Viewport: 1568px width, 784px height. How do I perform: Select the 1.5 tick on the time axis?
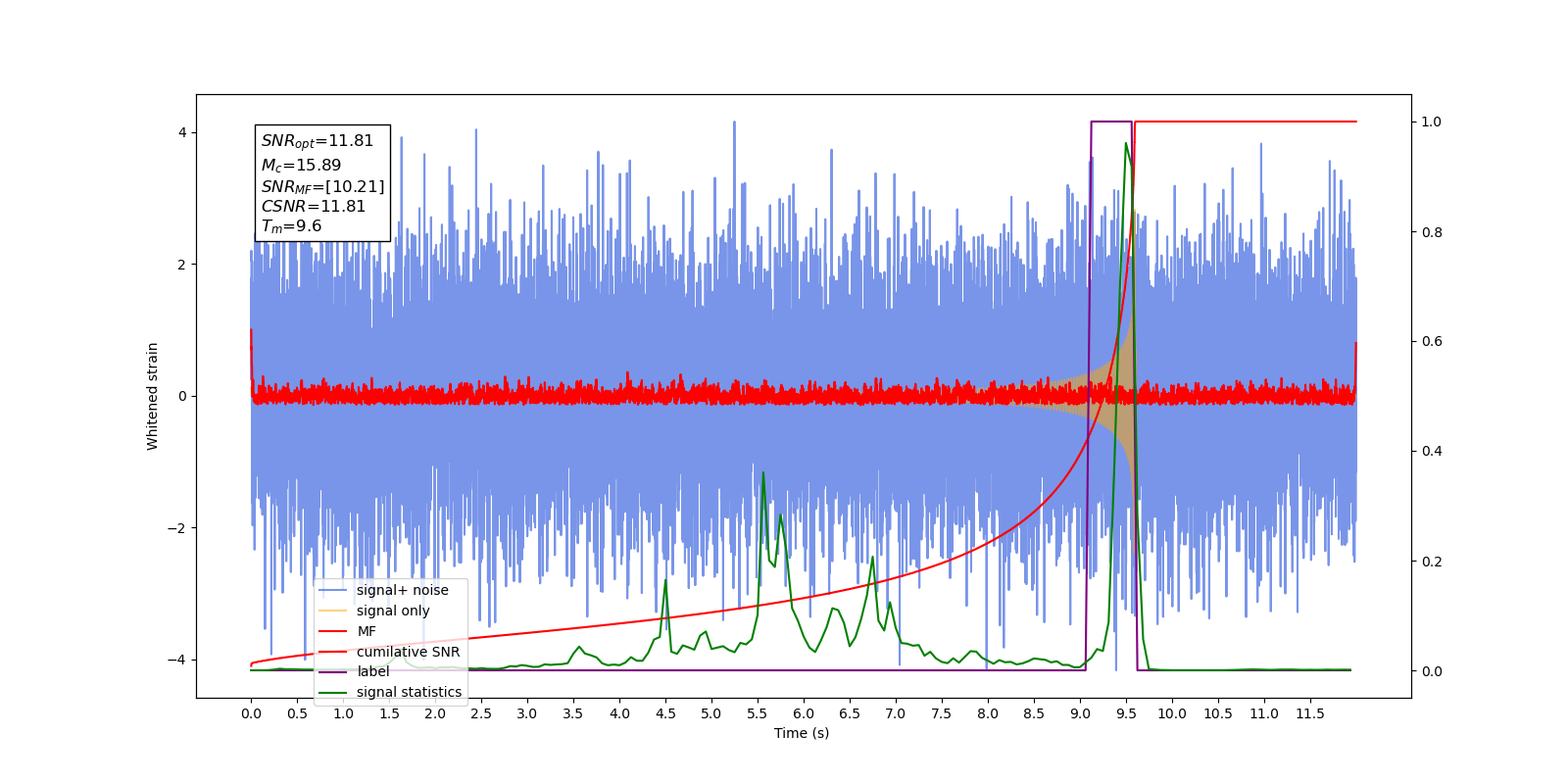[x=389, y=713]
